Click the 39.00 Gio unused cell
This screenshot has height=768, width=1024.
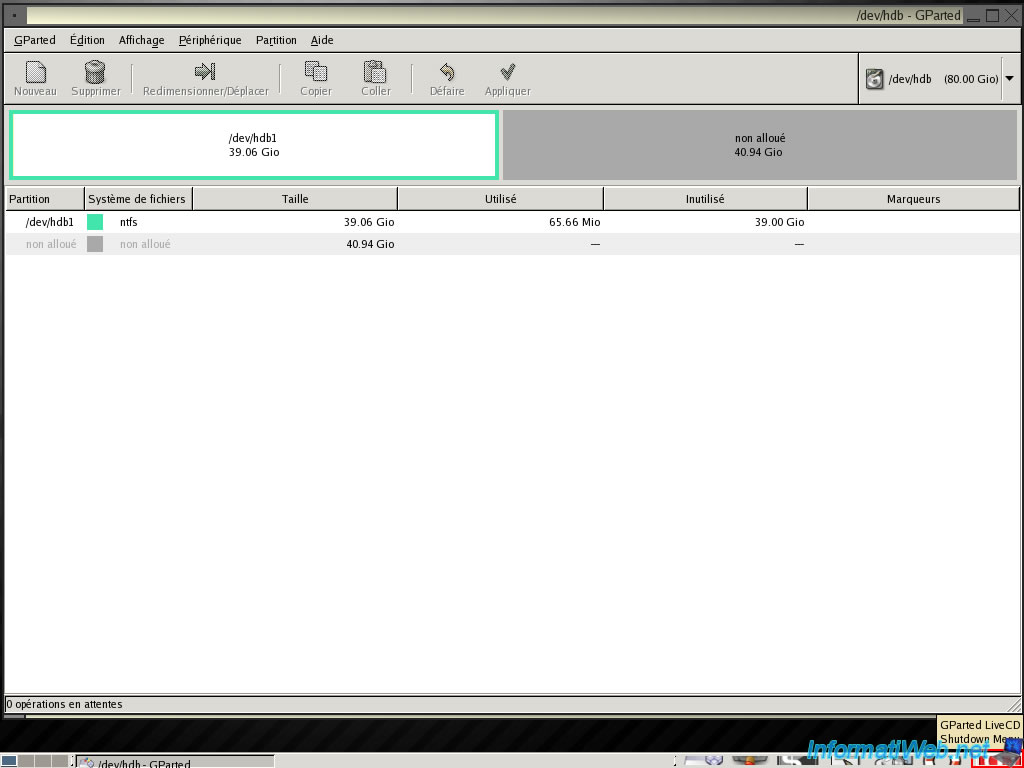[x=779, y=222]
